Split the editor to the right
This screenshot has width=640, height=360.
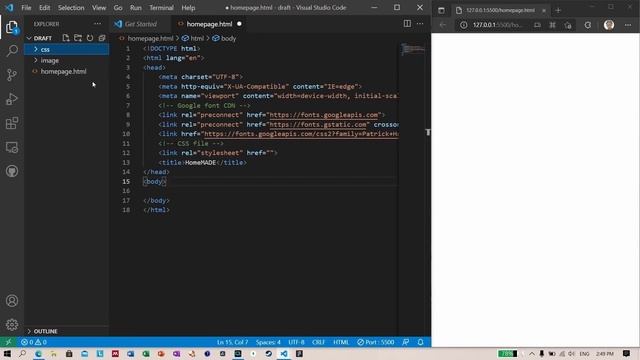click(x=407, y=24)
